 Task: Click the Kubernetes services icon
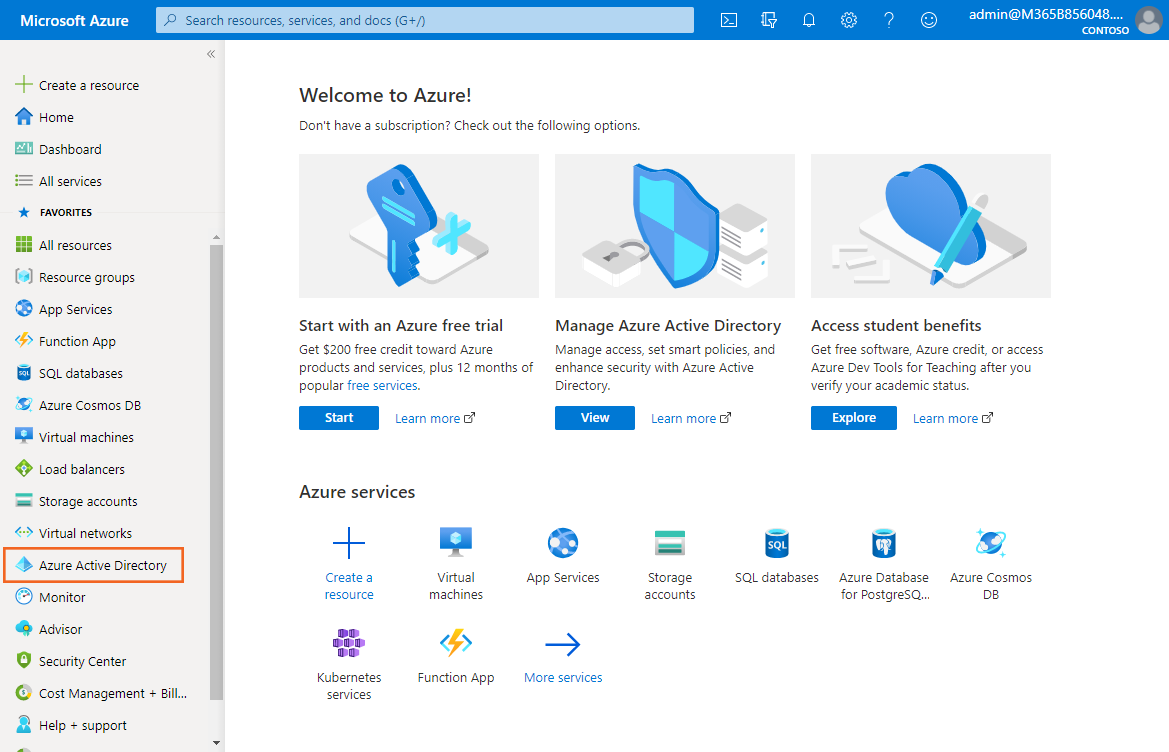(x=349, y=642)
